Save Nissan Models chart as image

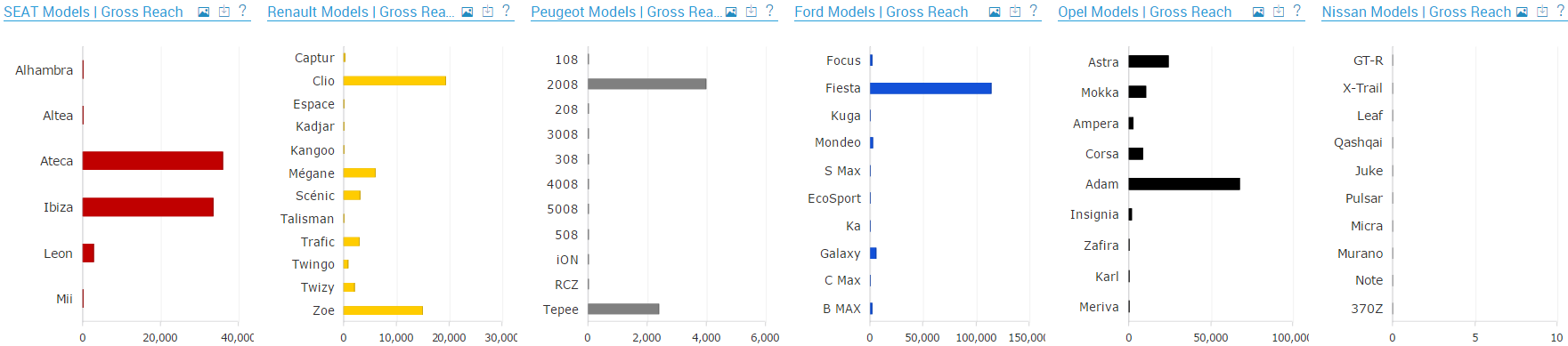[1521, 12]
